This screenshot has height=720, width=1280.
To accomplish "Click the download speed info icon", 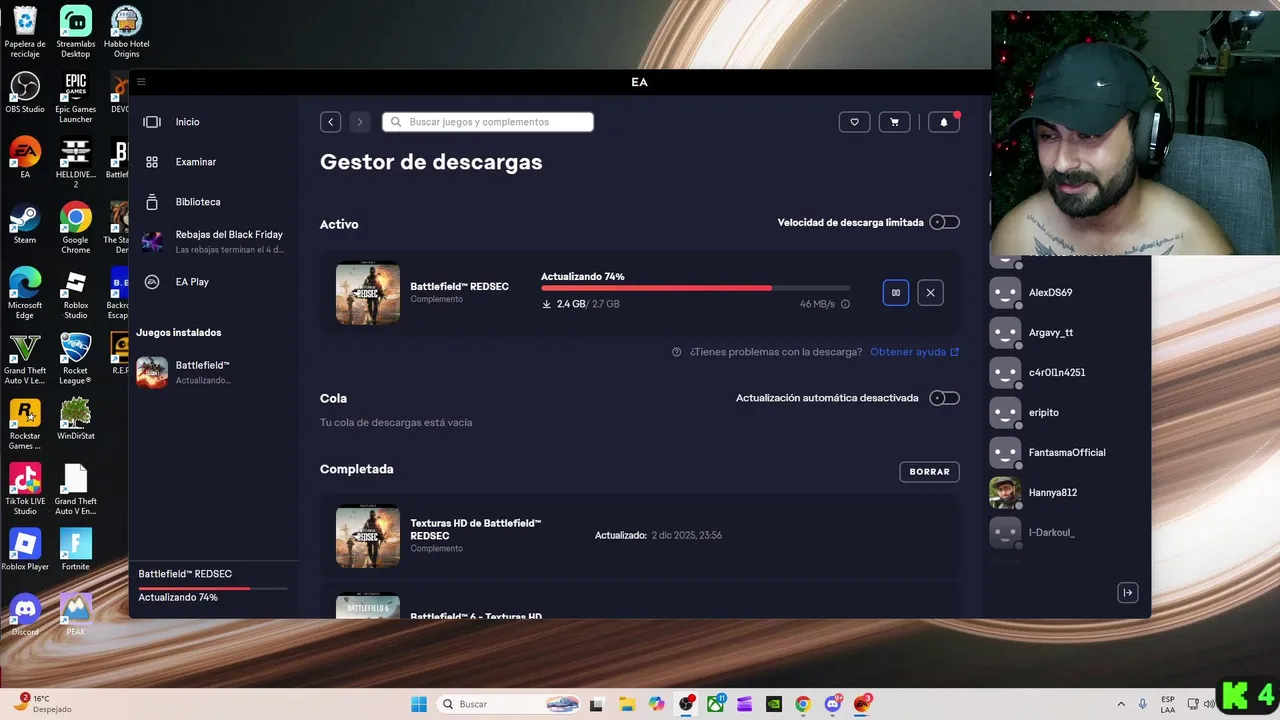I will pos(845,304).
